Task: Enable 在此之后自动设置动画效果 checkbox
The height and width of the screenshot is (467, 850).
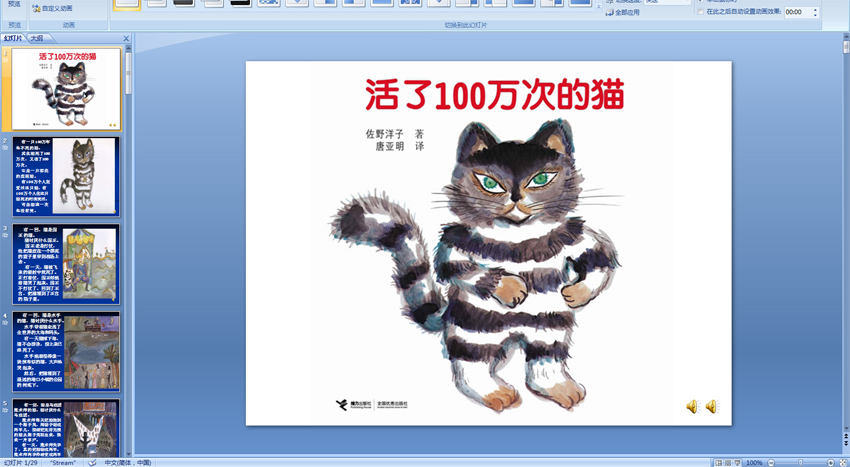Action: 701,12
